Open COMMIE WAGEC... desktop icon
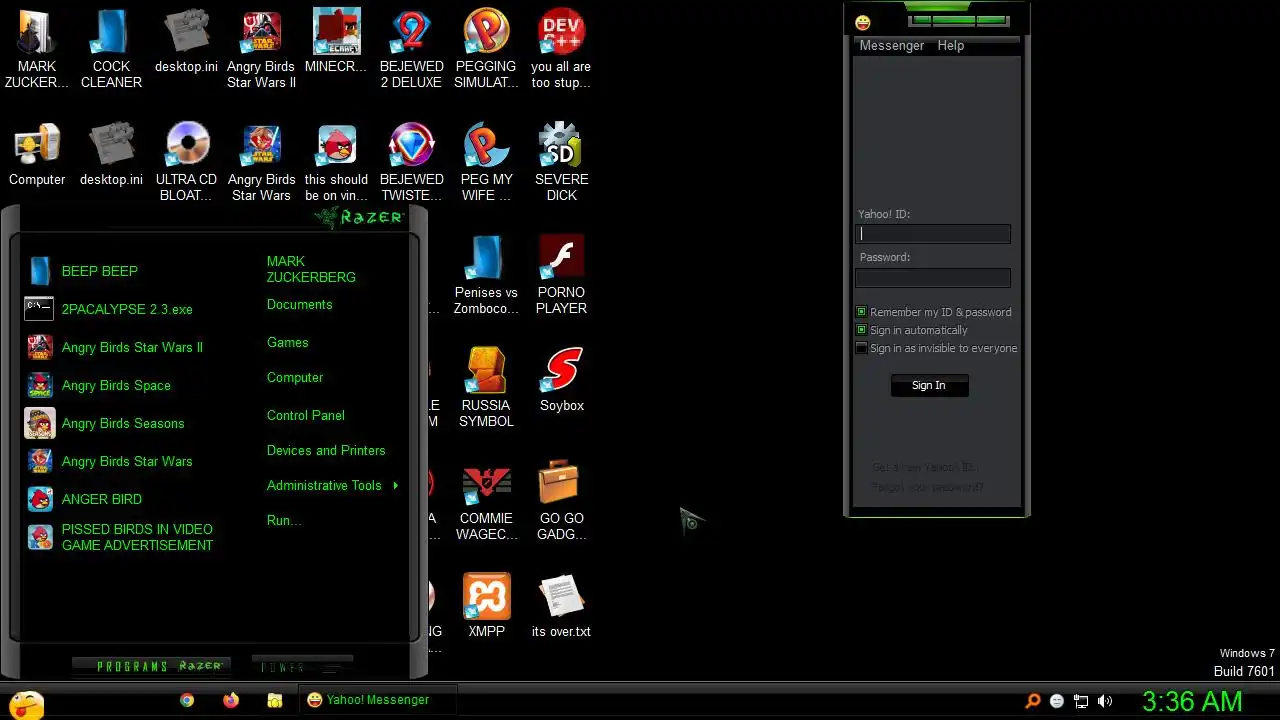The image size is (1280, 720). click(486, 502)
